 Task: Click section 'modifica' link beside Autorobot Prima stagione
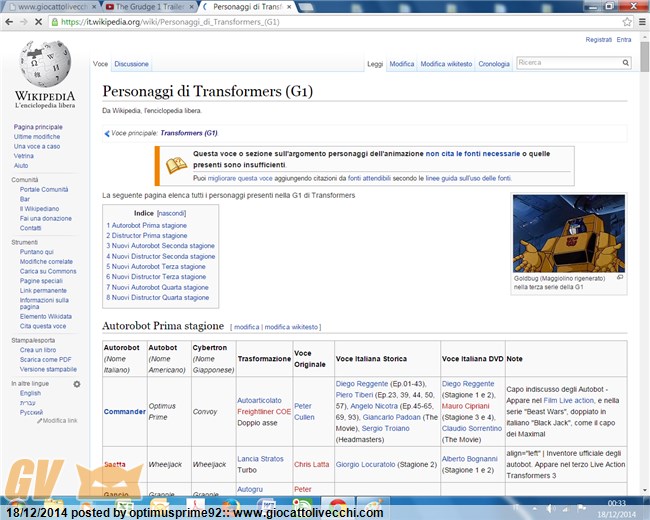[247, 327]
